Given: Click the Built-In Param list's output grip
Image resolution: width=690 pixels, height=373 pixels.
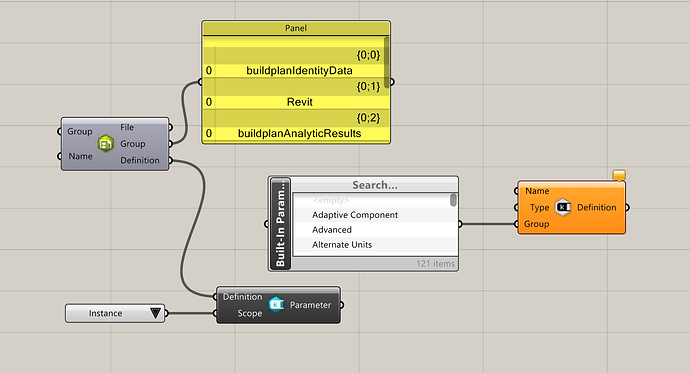Looking at the screenshot, I should click(460, 224).
